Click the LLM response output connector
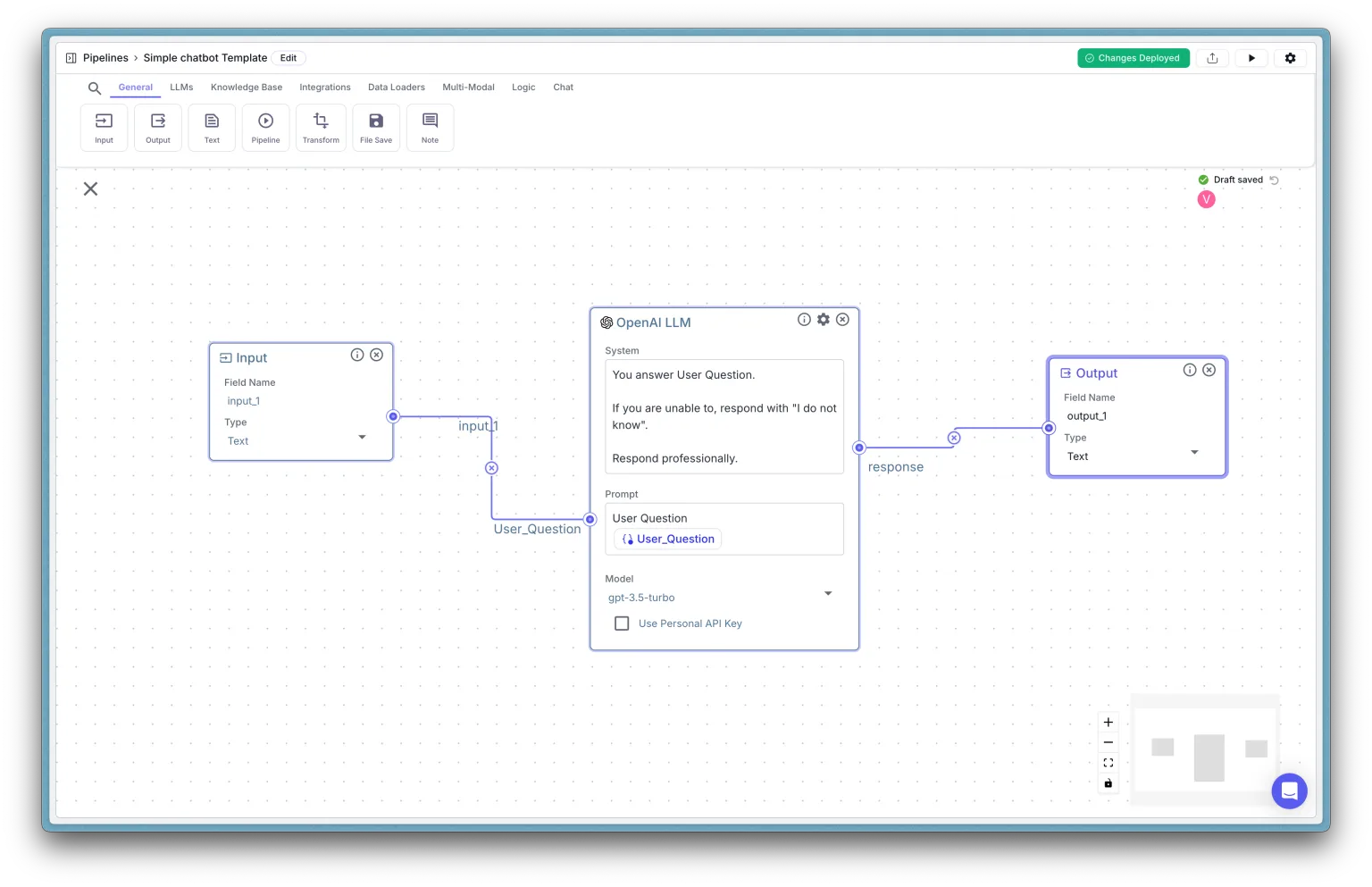1372x887 pixels. (x=859, y=448)
